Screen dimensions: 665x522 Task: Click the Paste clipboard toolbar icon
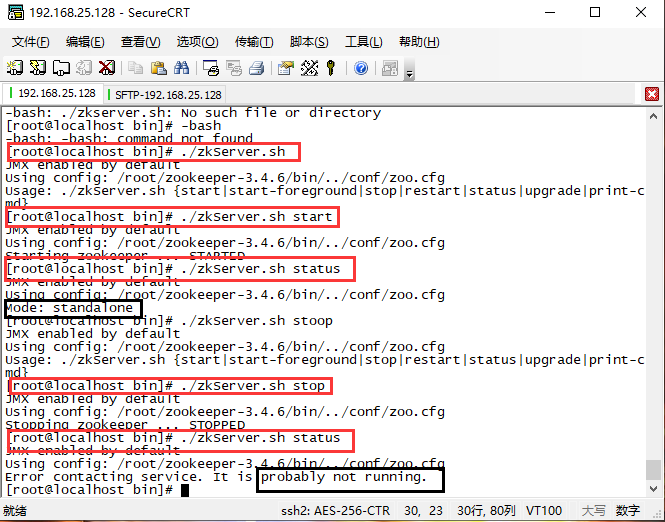(159, 68)
